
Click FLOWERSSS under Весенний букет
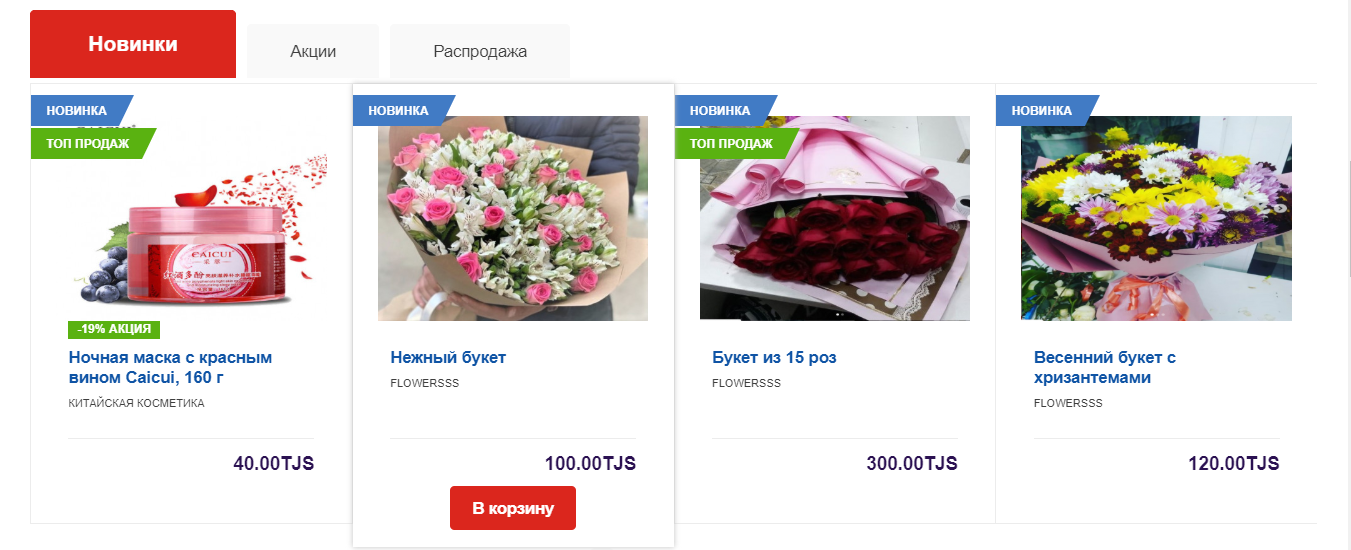[x=1068, y=404]
